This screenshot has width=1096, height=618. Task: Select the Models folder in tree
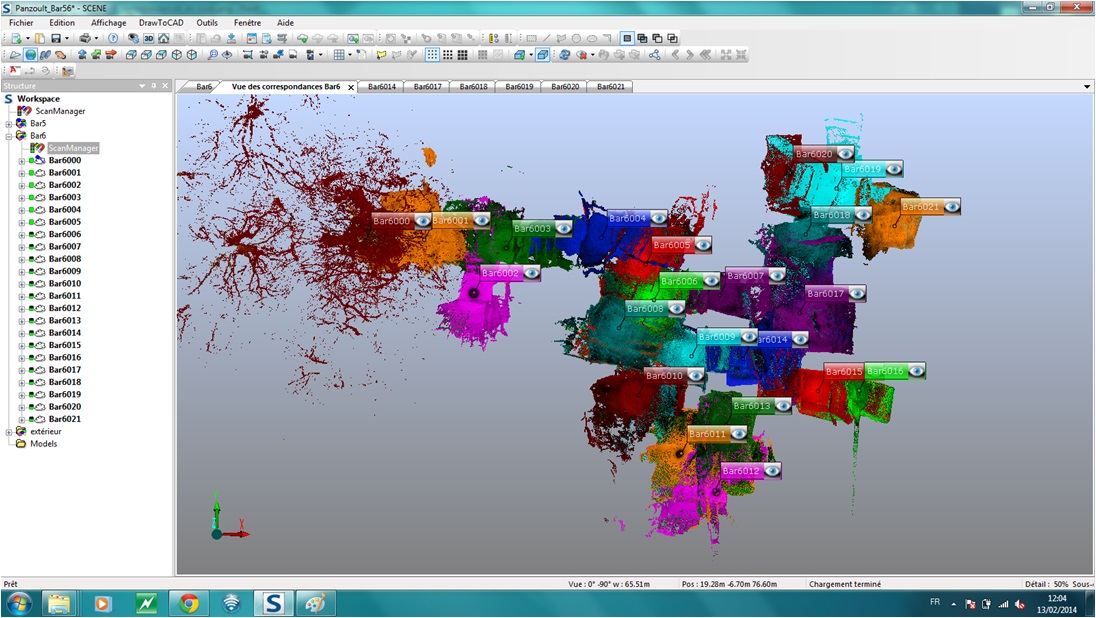[x=43, y=444]
